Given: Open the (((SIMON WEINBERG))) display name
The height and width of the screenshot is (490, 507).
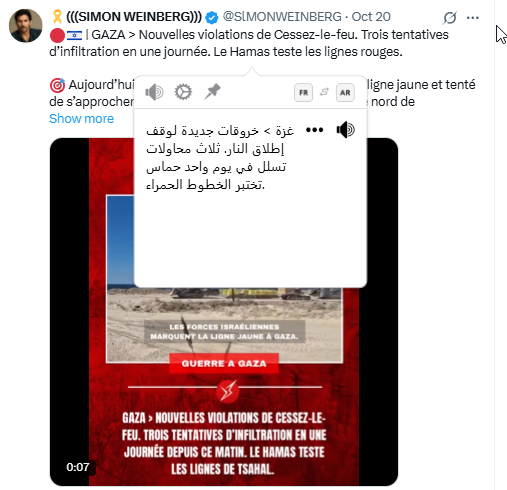Looking at the screenshot, I should 134,17.
